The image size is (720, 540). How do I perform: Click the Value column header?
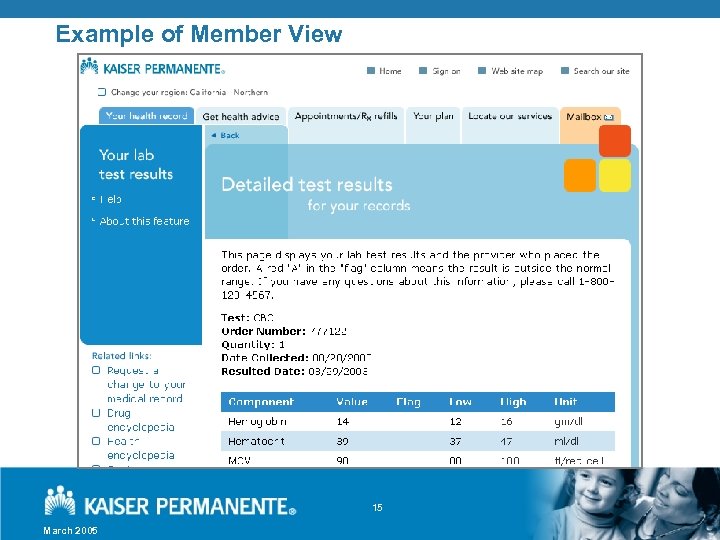click(x=352, y=402)
